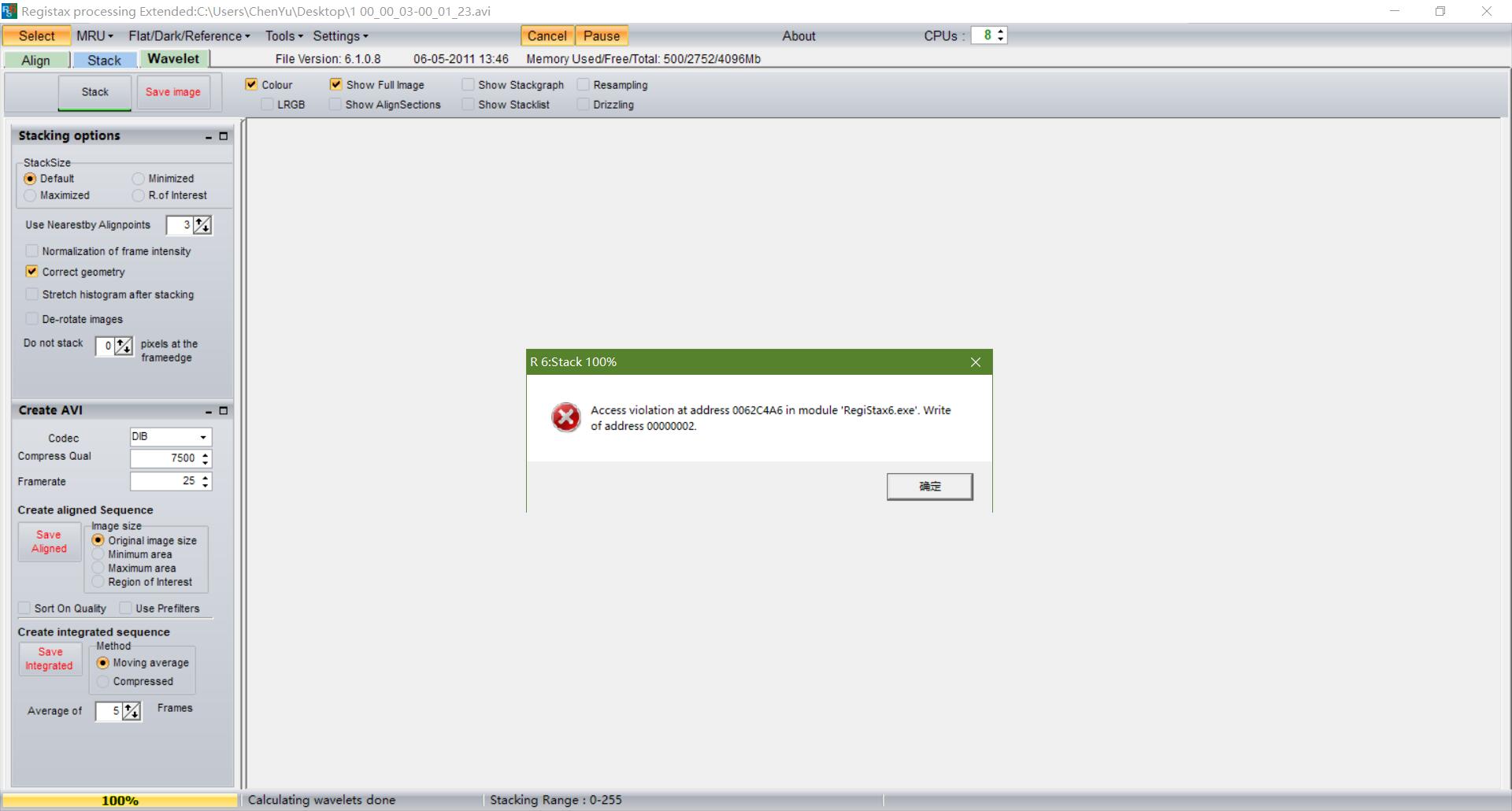Click the Stacking Range 0-255 status text

(x=556, y=800)
